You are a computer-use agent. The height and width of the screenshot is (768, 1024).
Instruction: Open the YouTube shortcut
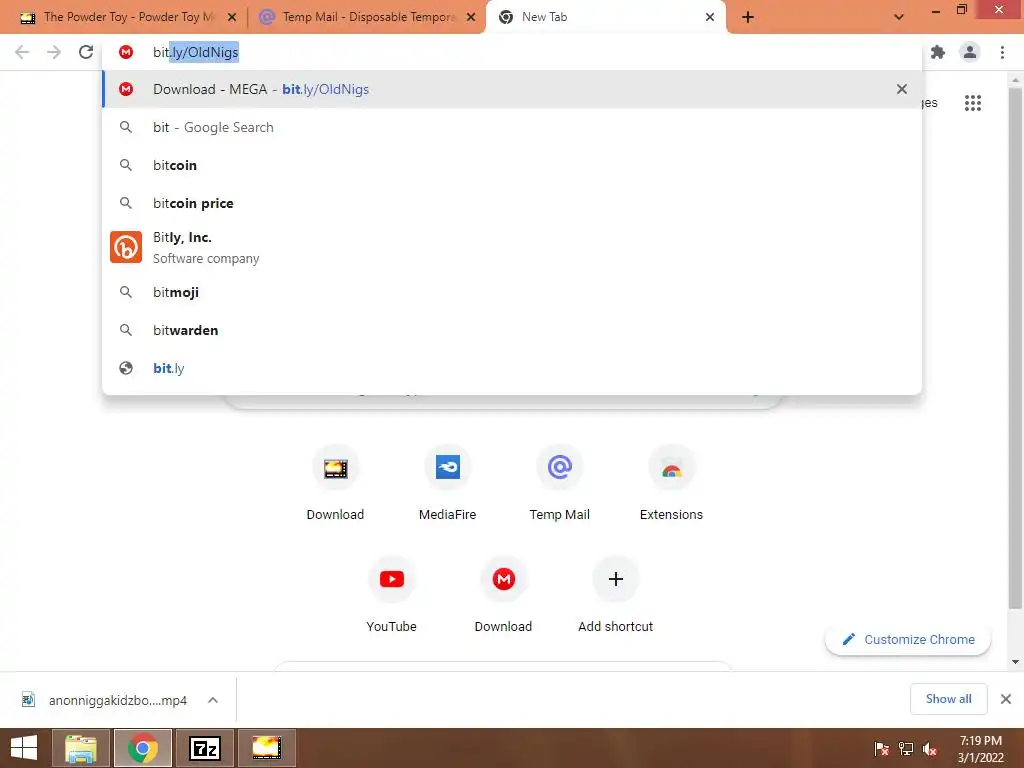pos(392,596)
